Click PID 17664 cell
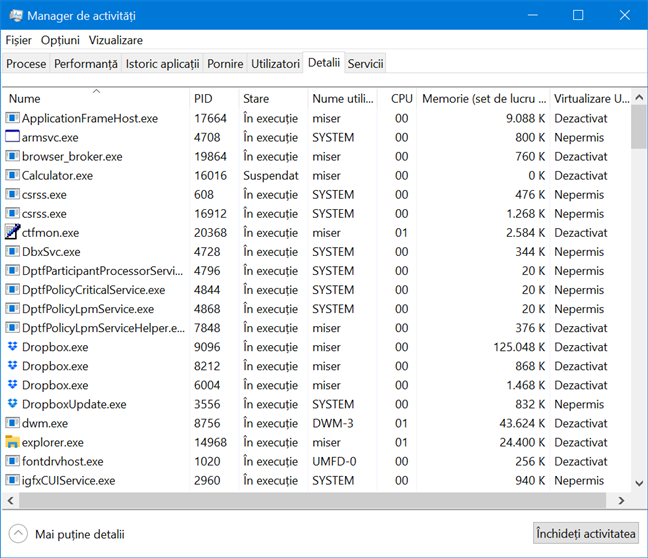648x558 pixels. click(x=210, y=118)
